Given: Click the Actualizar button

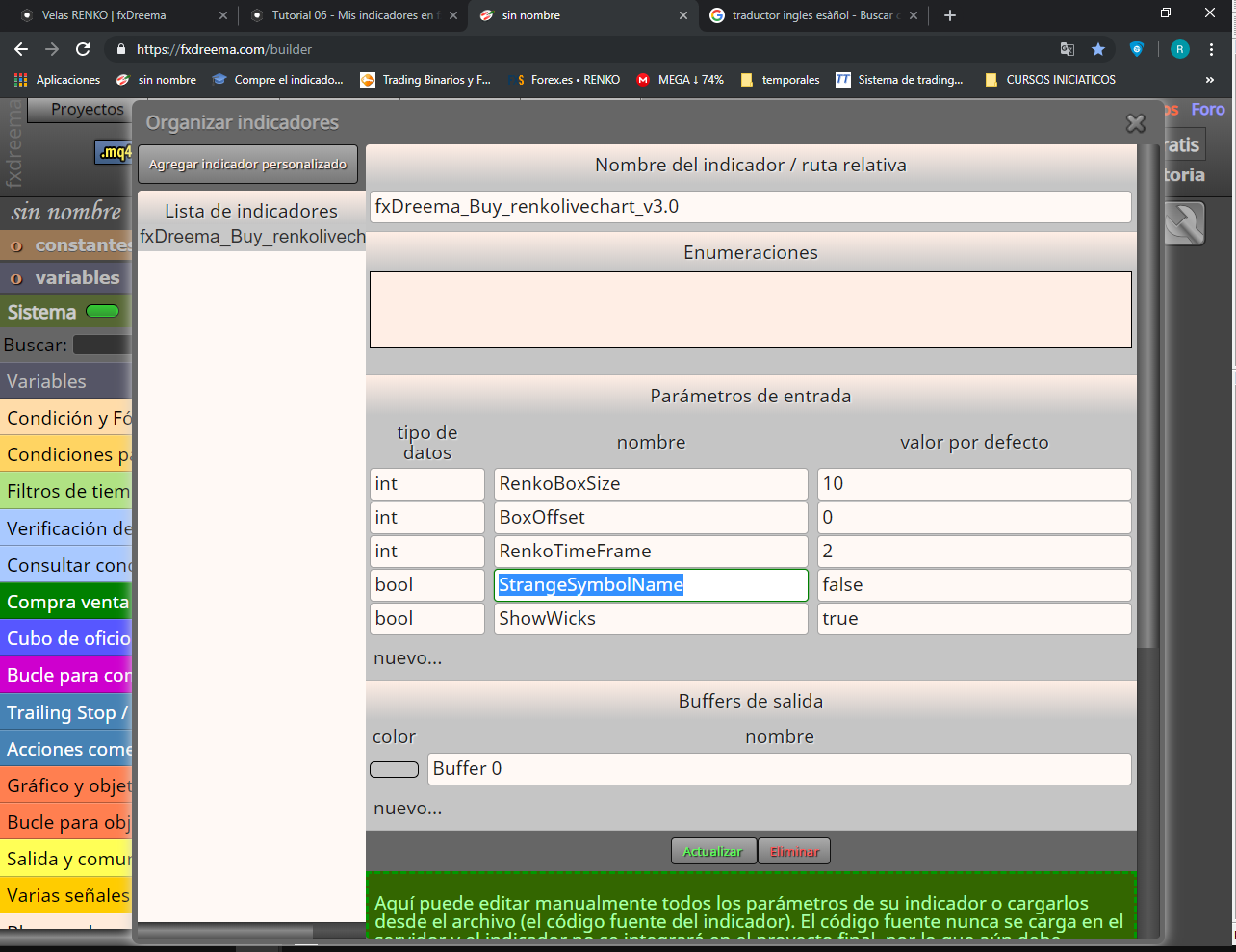Looking at the screenshot, I should click(712, 852).
